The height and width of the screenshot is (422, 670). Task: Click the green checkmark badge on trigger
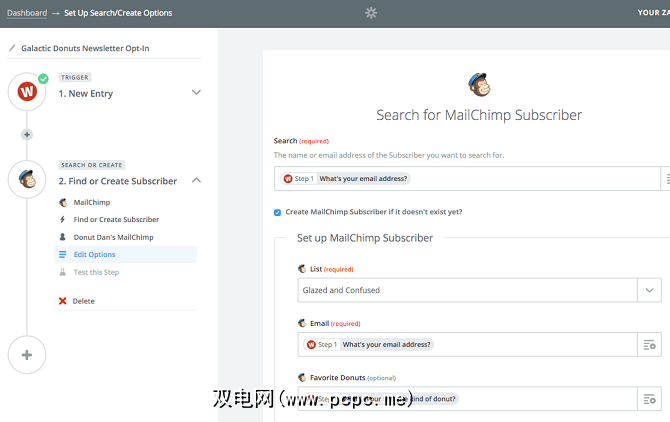(43, 79)
